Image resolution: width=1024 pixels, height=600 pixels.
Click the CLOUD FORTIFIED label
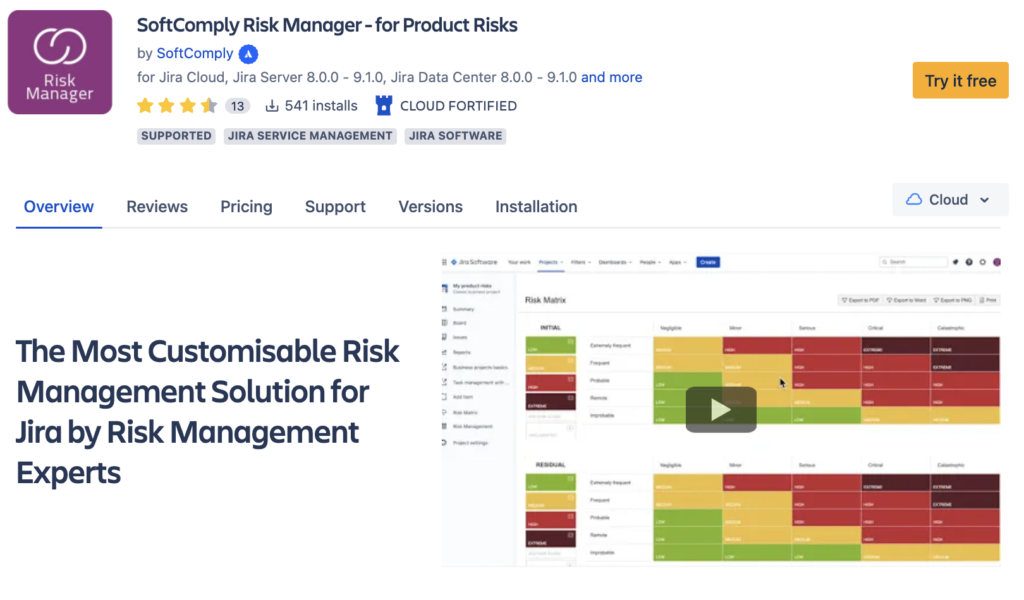(458, 106)
